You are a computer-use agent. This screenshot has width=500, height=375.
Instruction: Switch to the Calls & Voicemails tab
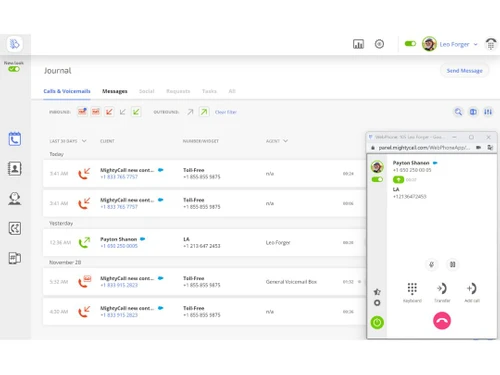coord(67,91)
